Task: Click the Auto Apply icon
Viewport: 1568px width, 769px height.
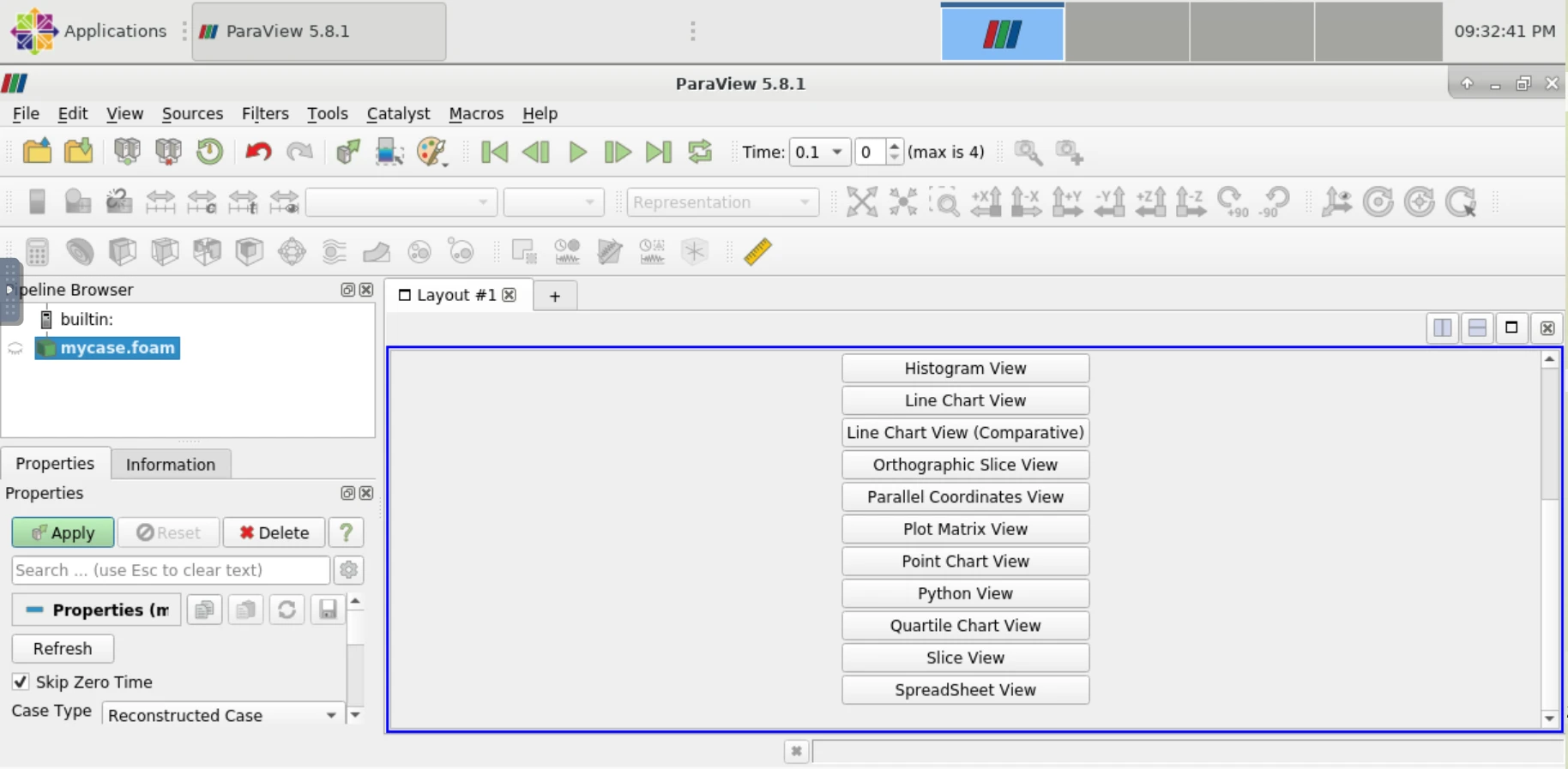Action: 347,152
